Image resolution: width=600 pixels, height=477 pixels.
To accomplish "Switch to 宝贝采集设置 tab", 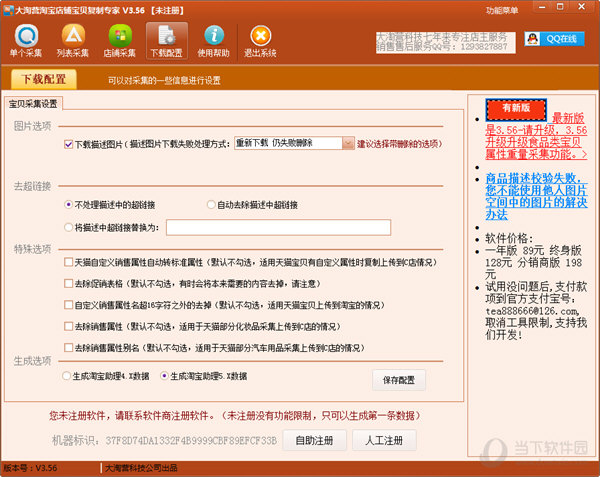I will coord(33,104).
